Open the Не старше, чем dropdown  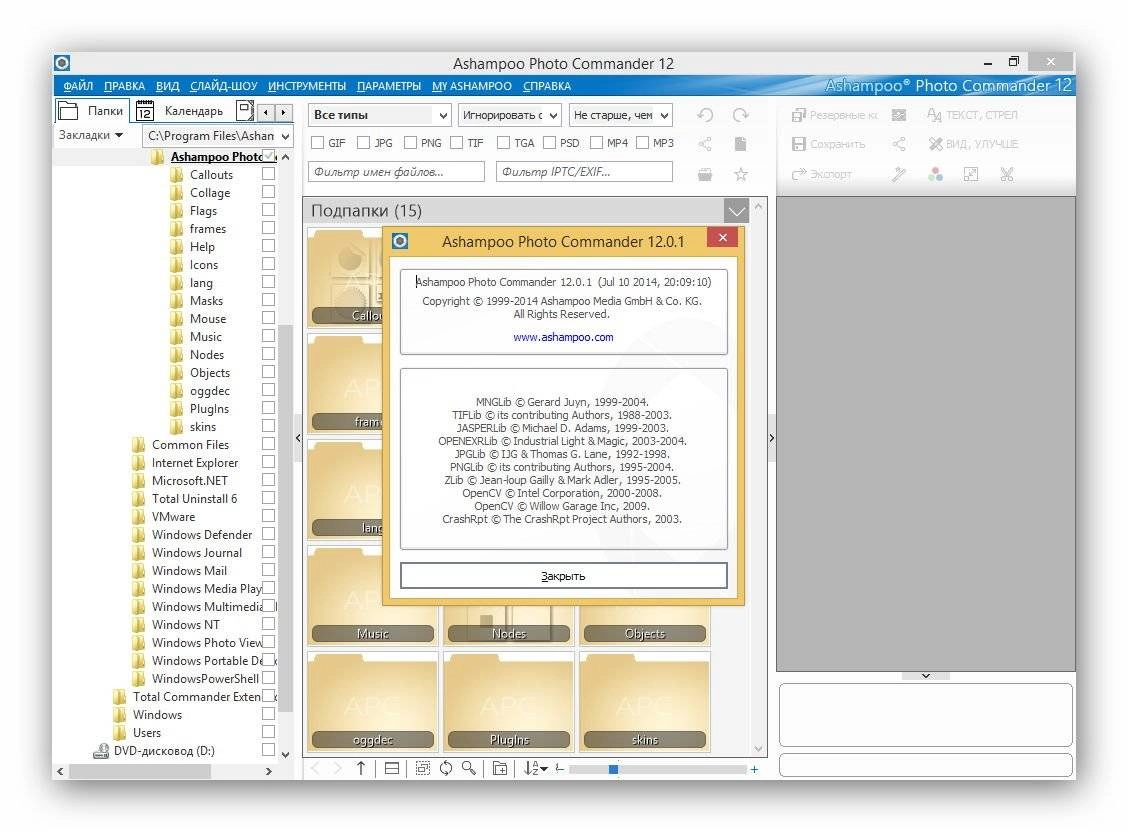point(621,115)
